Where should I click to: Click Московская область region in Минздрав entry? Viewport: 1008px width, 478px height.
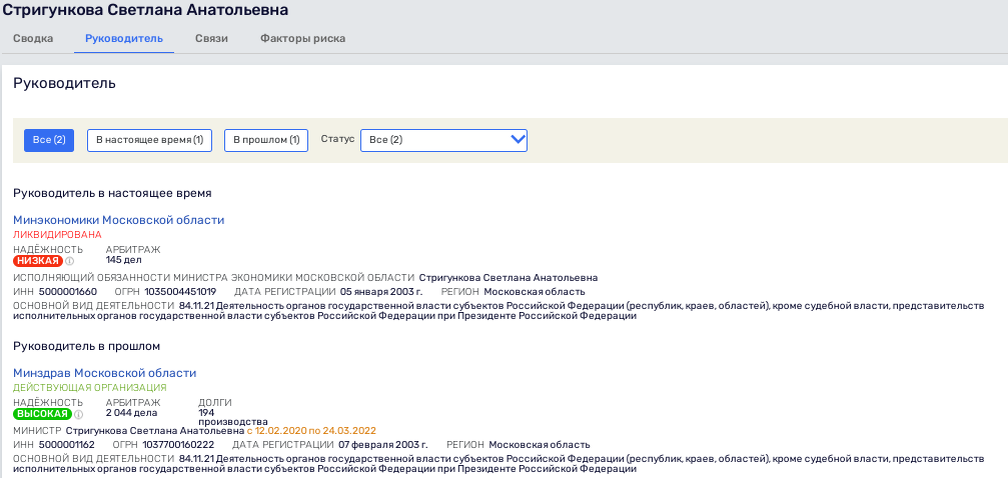[x=539, y=445]
